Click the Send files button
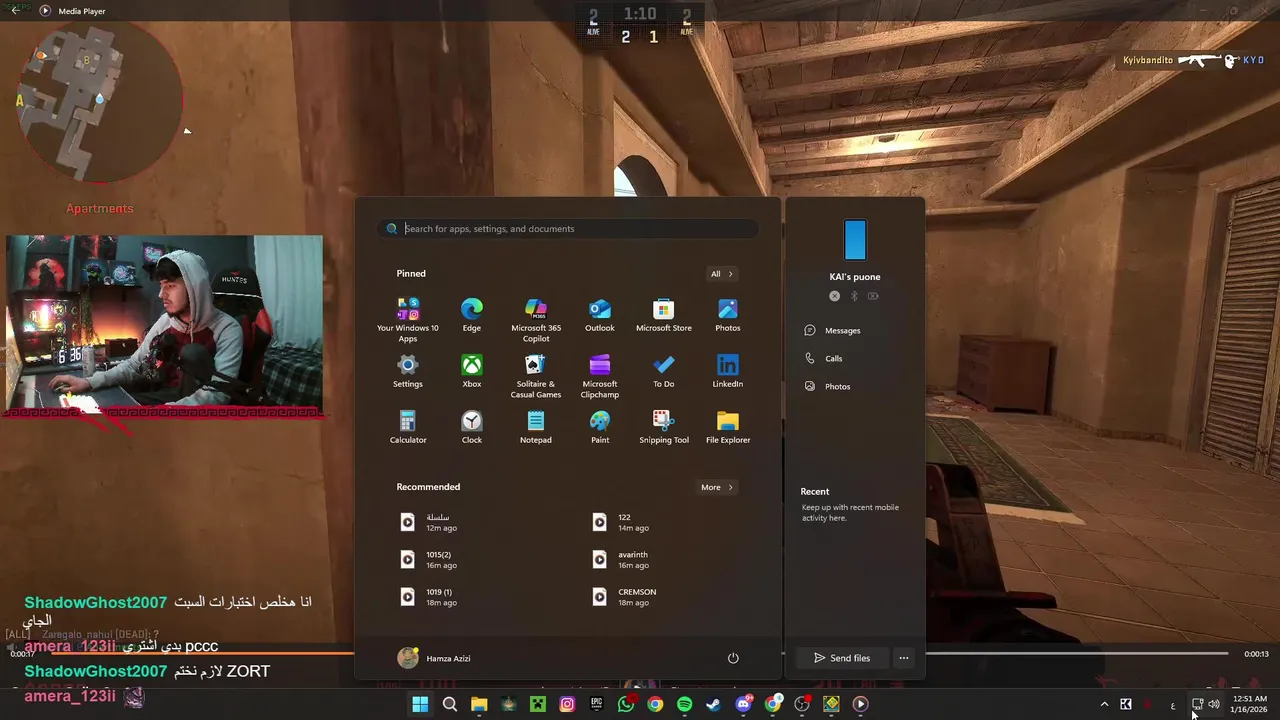1280x720 pixels. [841, 658]
